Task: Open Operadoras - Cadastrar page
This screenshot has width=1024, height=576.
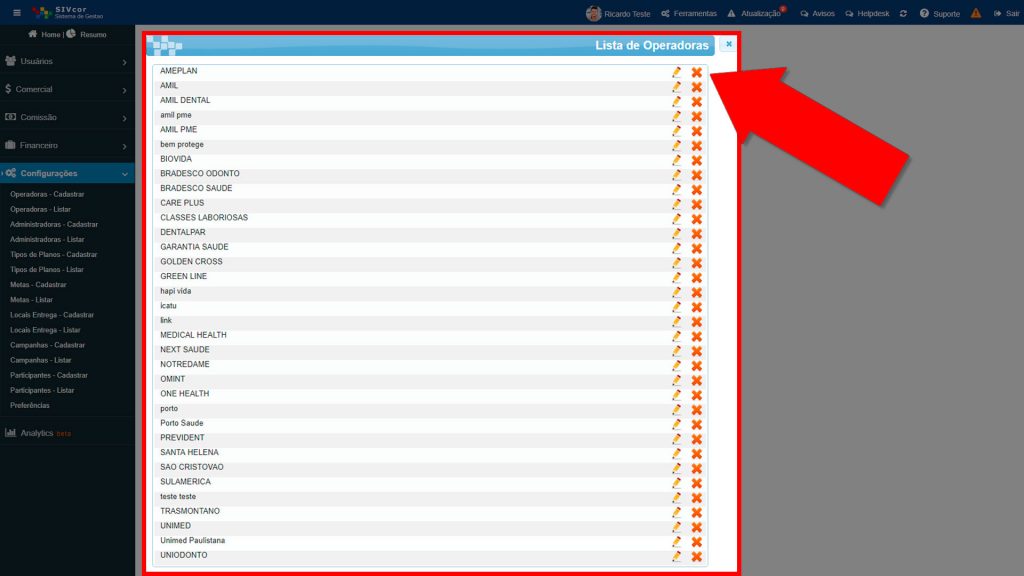Action: tap(47, 195)
